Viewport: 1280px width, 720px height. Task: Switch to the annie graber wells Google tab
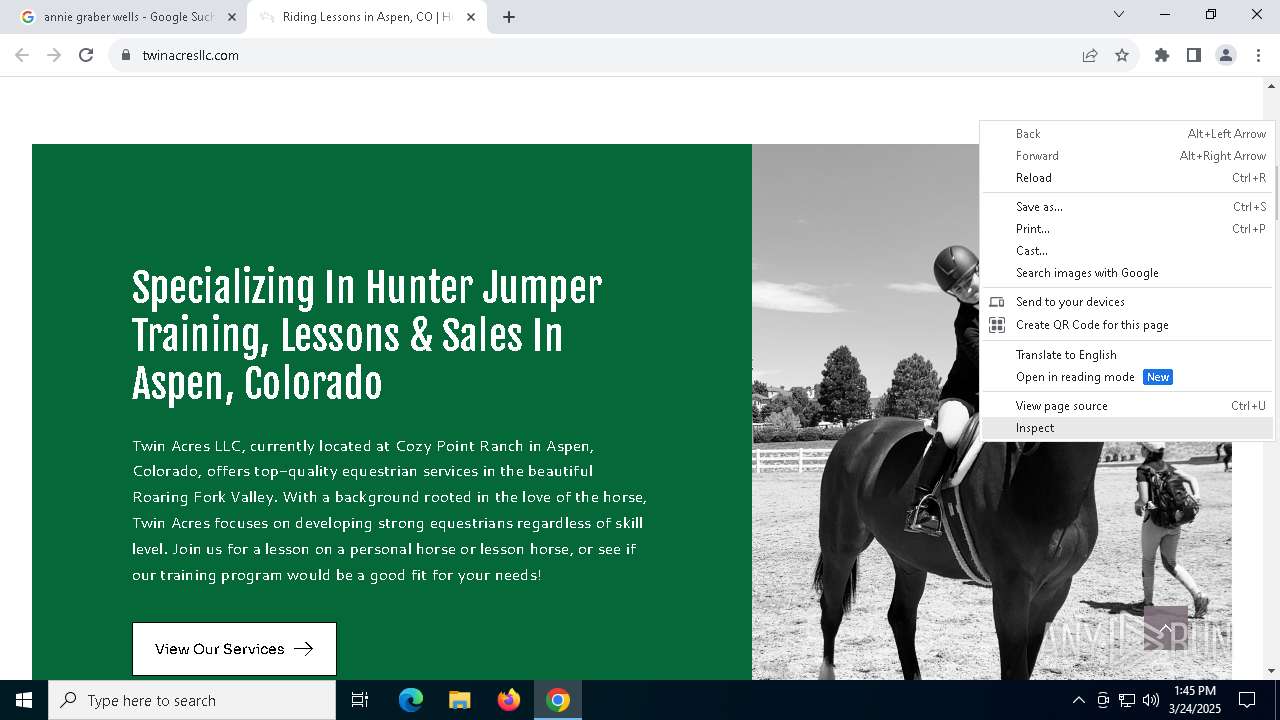128,17
